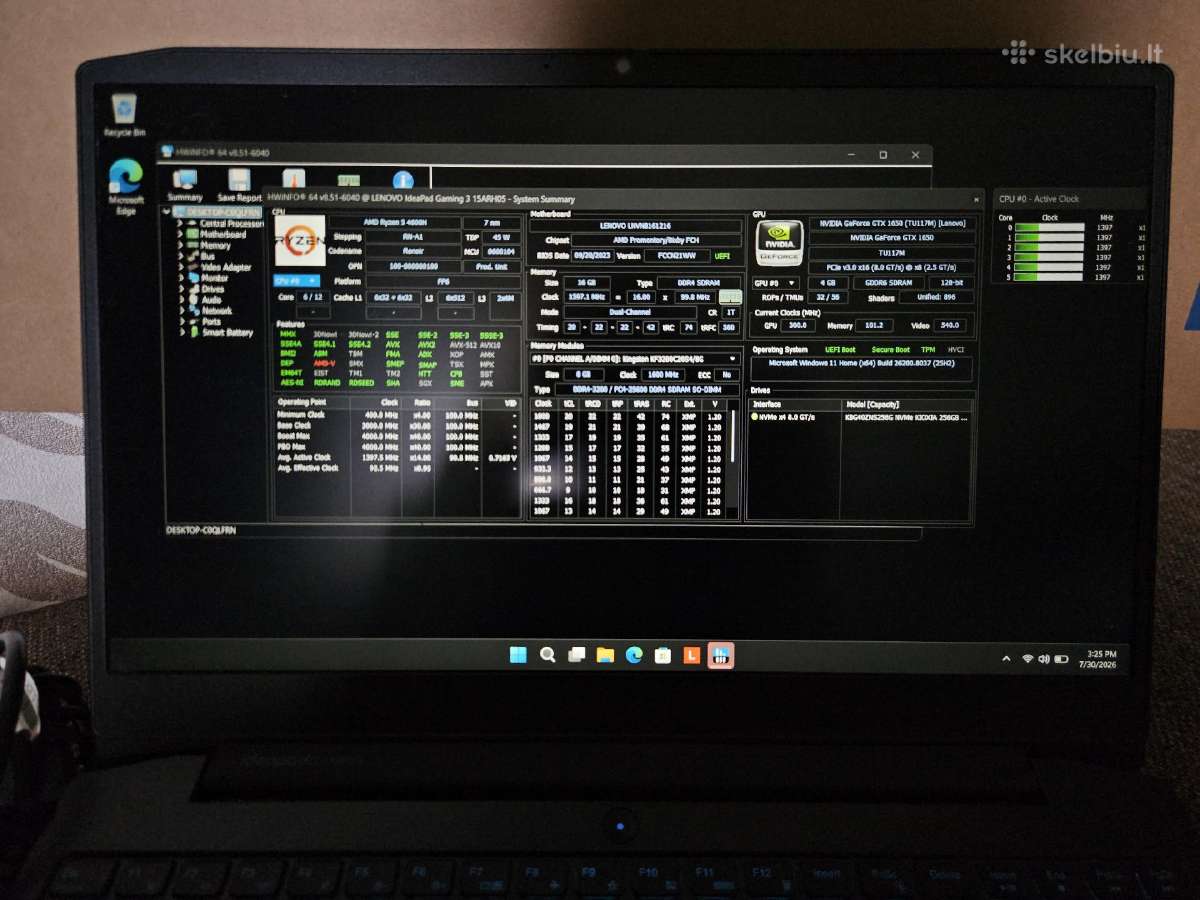
Task: Open the blue info About toolbar icon
Action: pyautogui.click(x=403, y=181)
